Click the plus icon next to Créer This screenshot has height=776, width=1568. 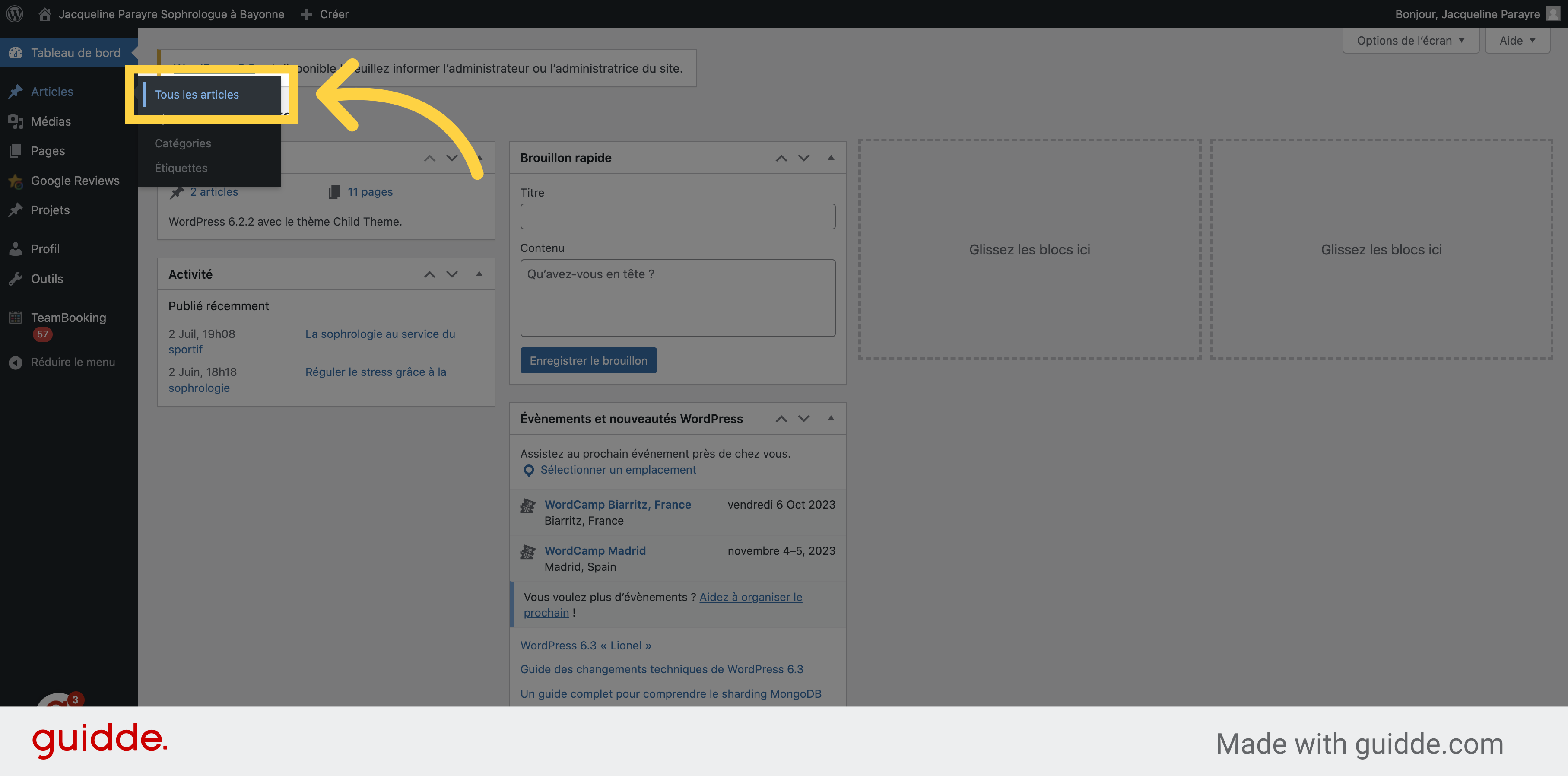[307, 13]
